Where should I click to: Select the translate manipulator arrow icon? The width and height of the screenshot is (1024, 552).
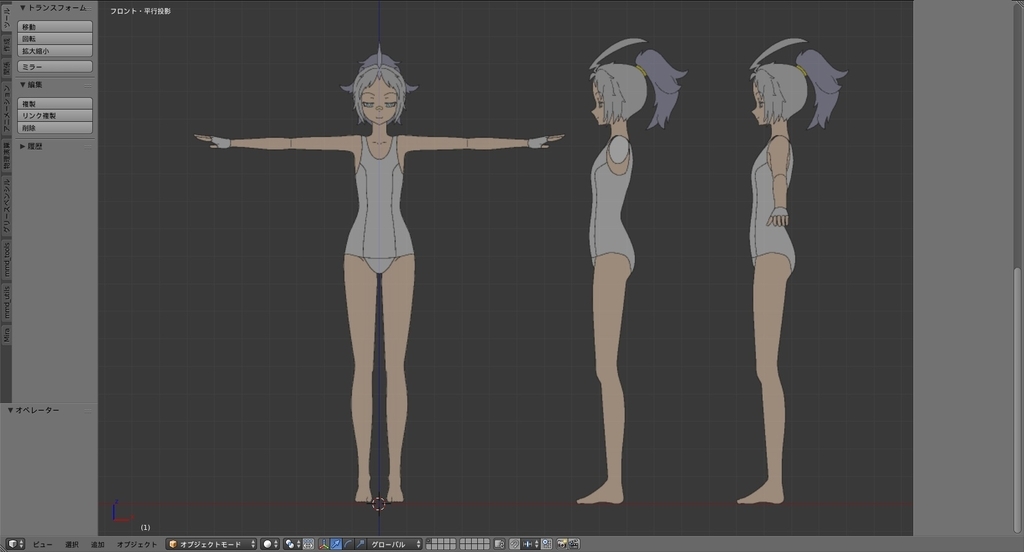point(336,544)
